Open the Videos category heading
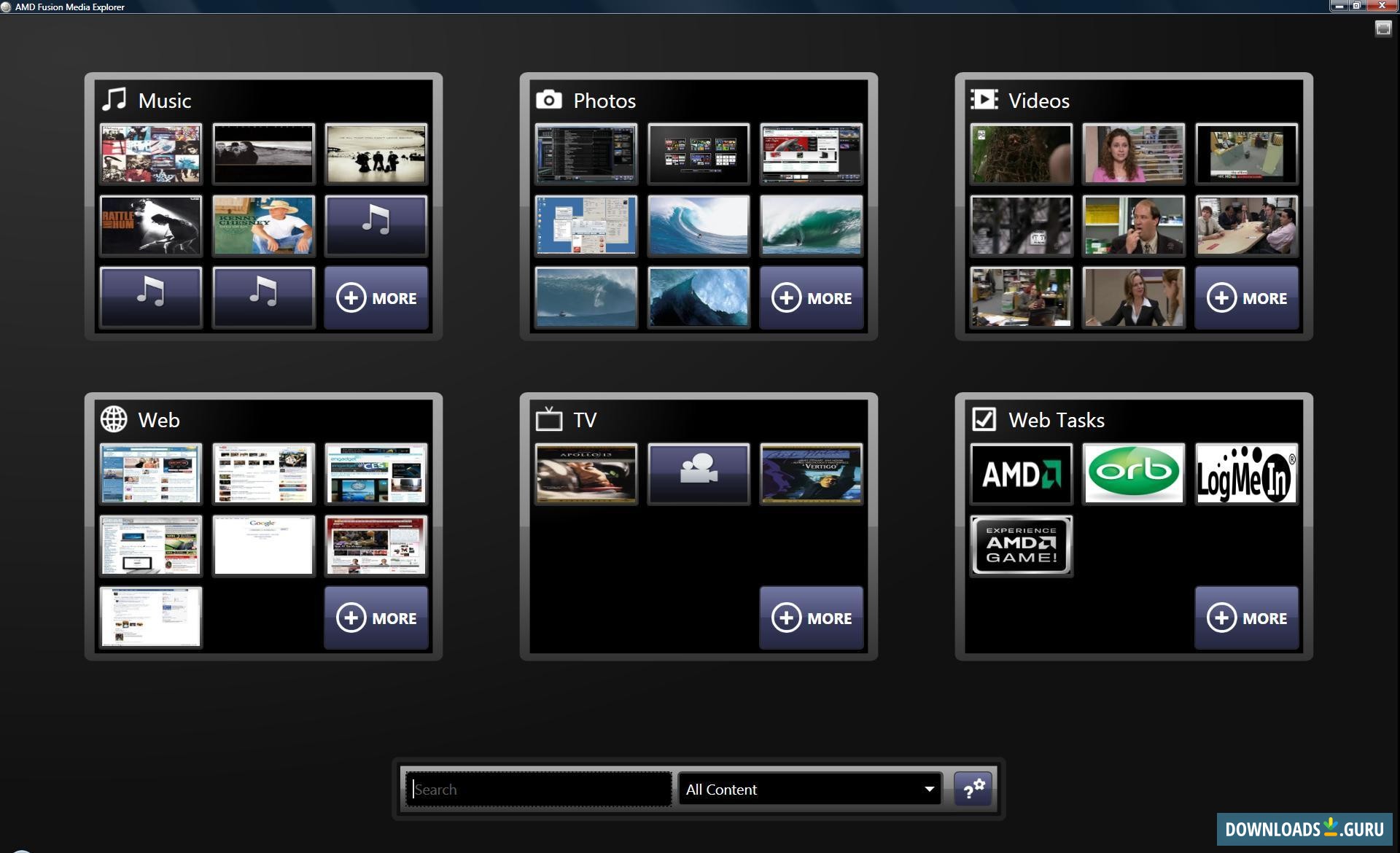The image size is (1400, 853). [1038, 101]
